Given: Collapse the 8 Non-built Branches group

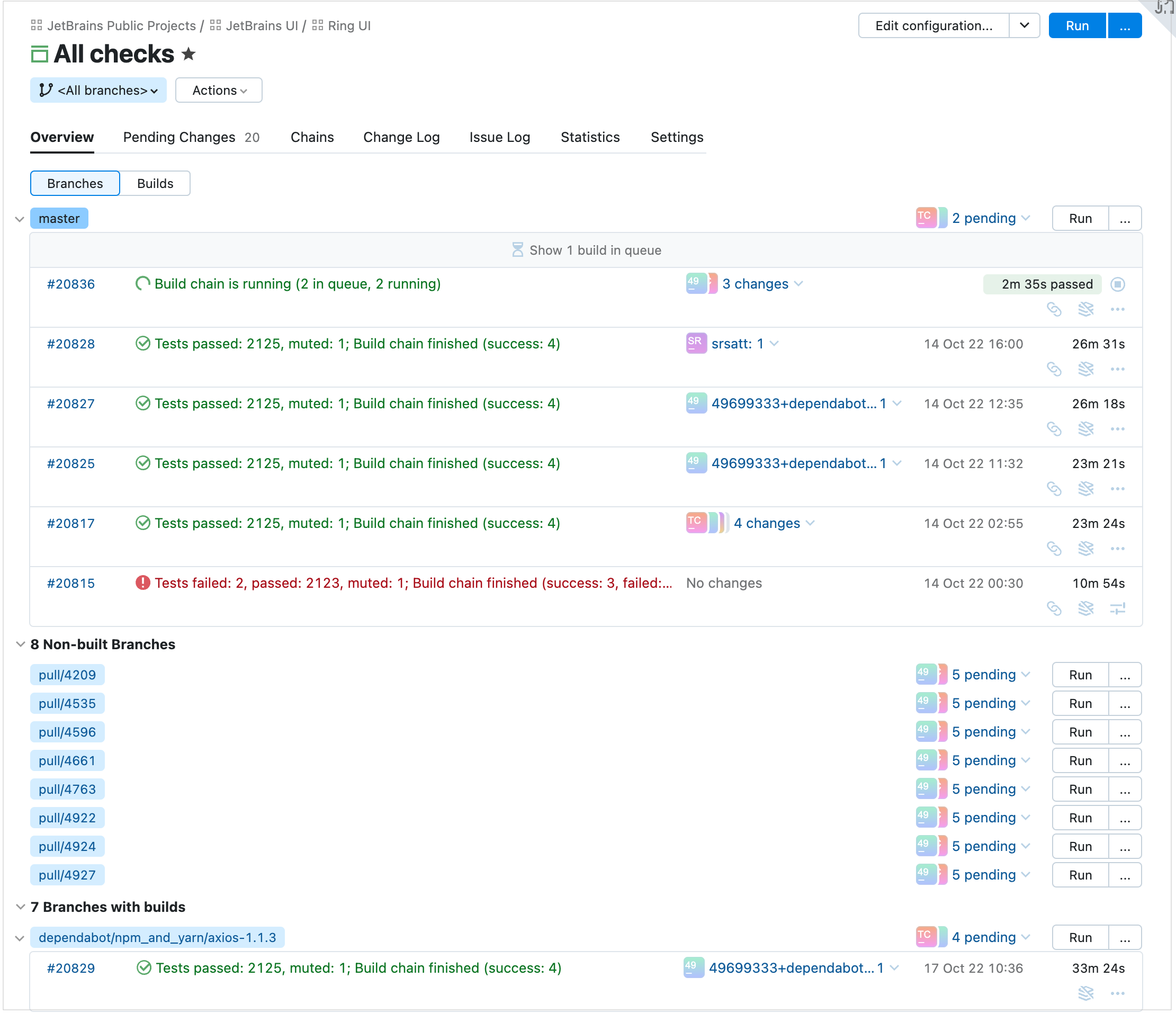Looking at the screenshot, I should point(20,644).
